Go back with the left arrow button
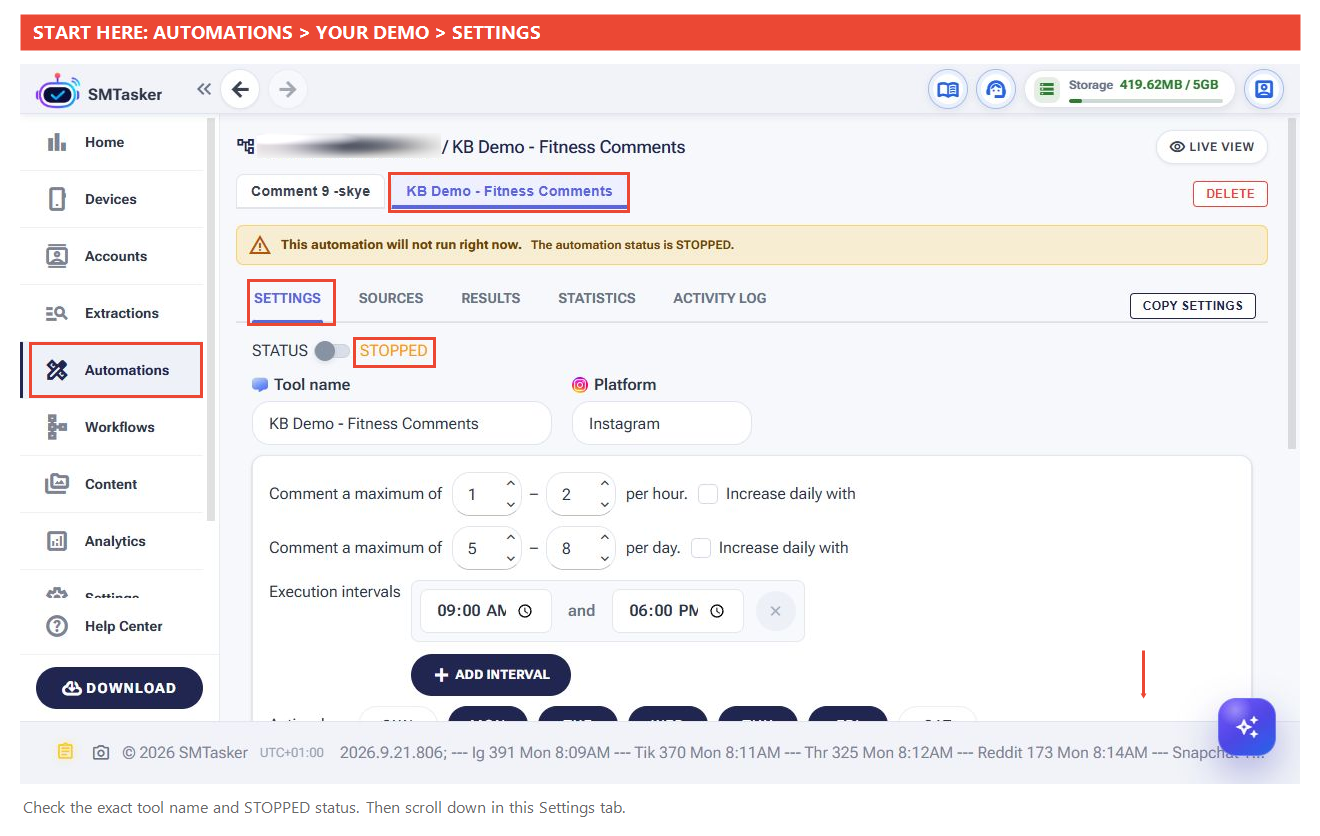 240,90
